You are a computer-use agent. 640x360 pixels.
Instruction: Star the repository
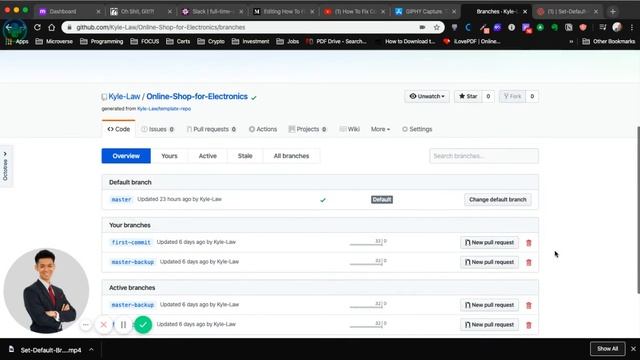tap(468, 96)
